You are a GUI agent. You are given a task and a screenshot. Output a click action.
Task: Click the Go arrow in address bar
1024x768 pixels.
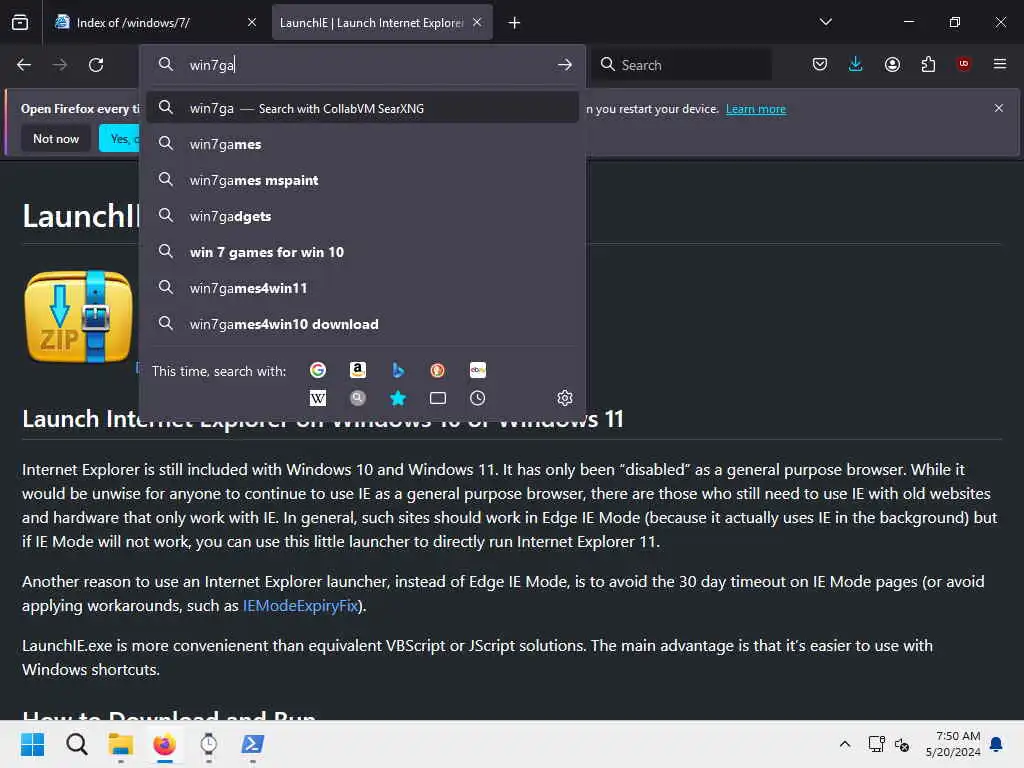tap(565, 65)
